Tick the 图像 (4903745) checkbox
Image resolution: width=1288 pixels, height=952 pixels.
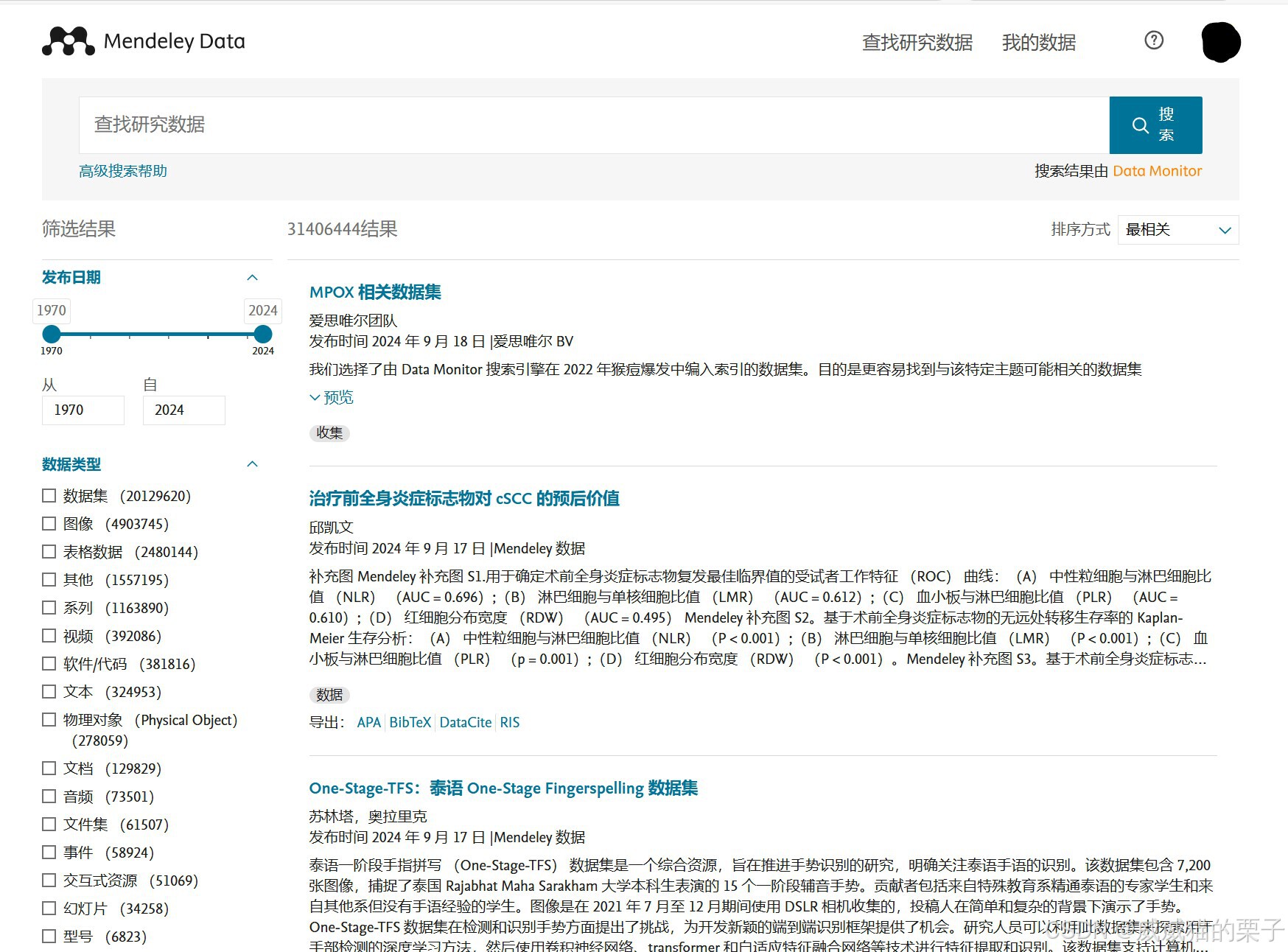click(x=49, y=524)
